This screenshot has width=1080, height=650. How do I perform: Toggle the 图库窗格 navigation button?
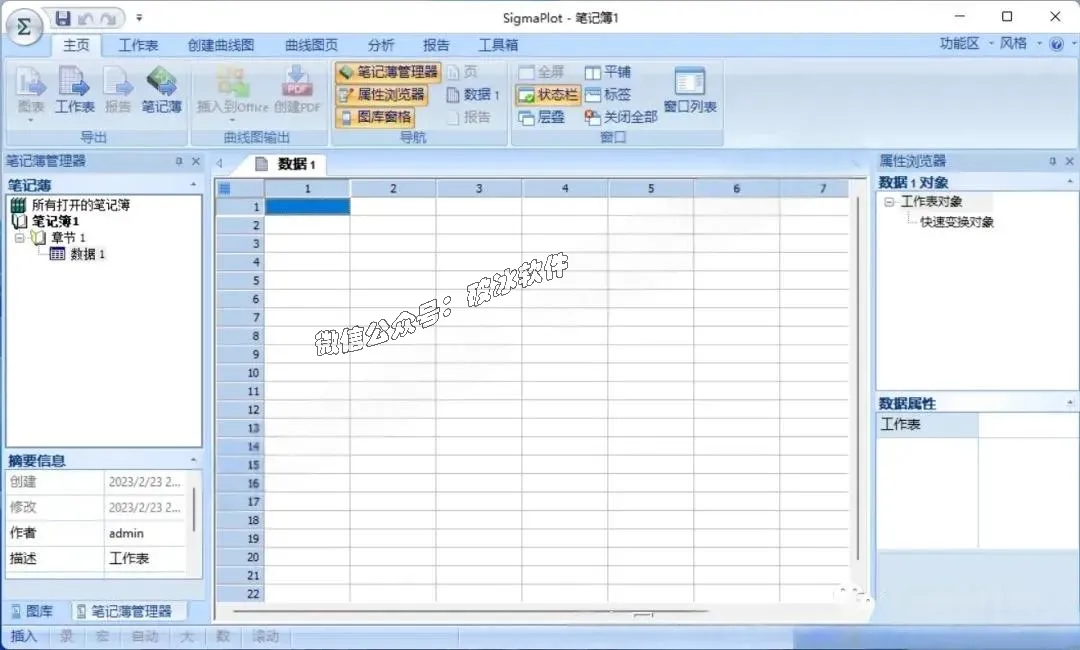tap(375, 117)
